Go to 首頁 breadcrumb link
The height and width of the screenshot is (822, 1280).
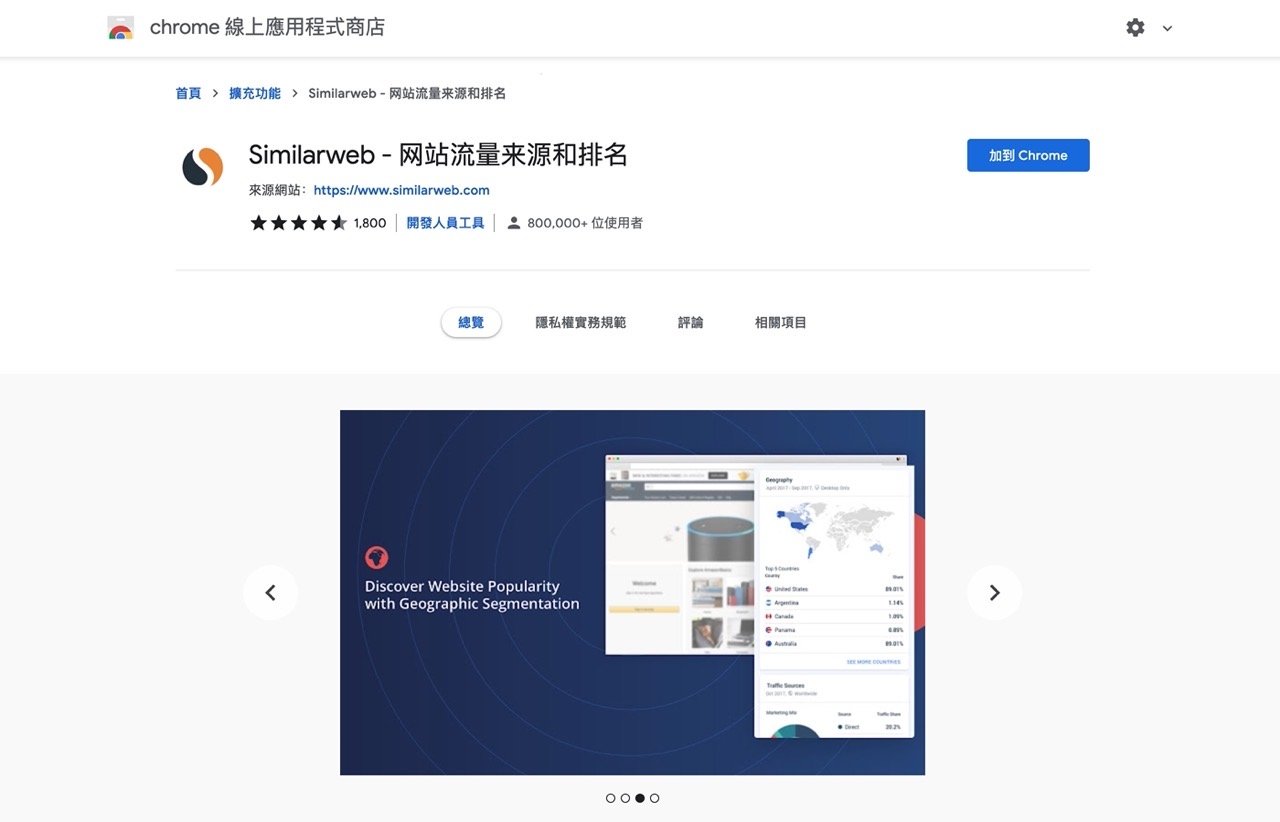point(188,93)
